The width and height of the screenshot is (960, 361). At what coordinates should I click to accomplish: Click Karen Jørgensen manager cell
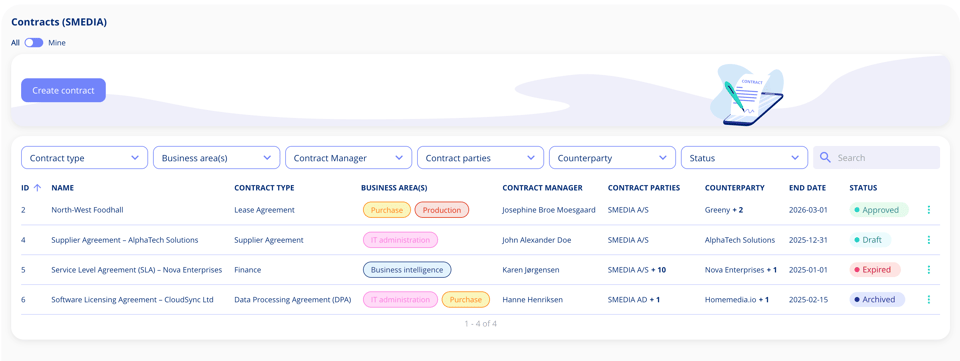530,270
